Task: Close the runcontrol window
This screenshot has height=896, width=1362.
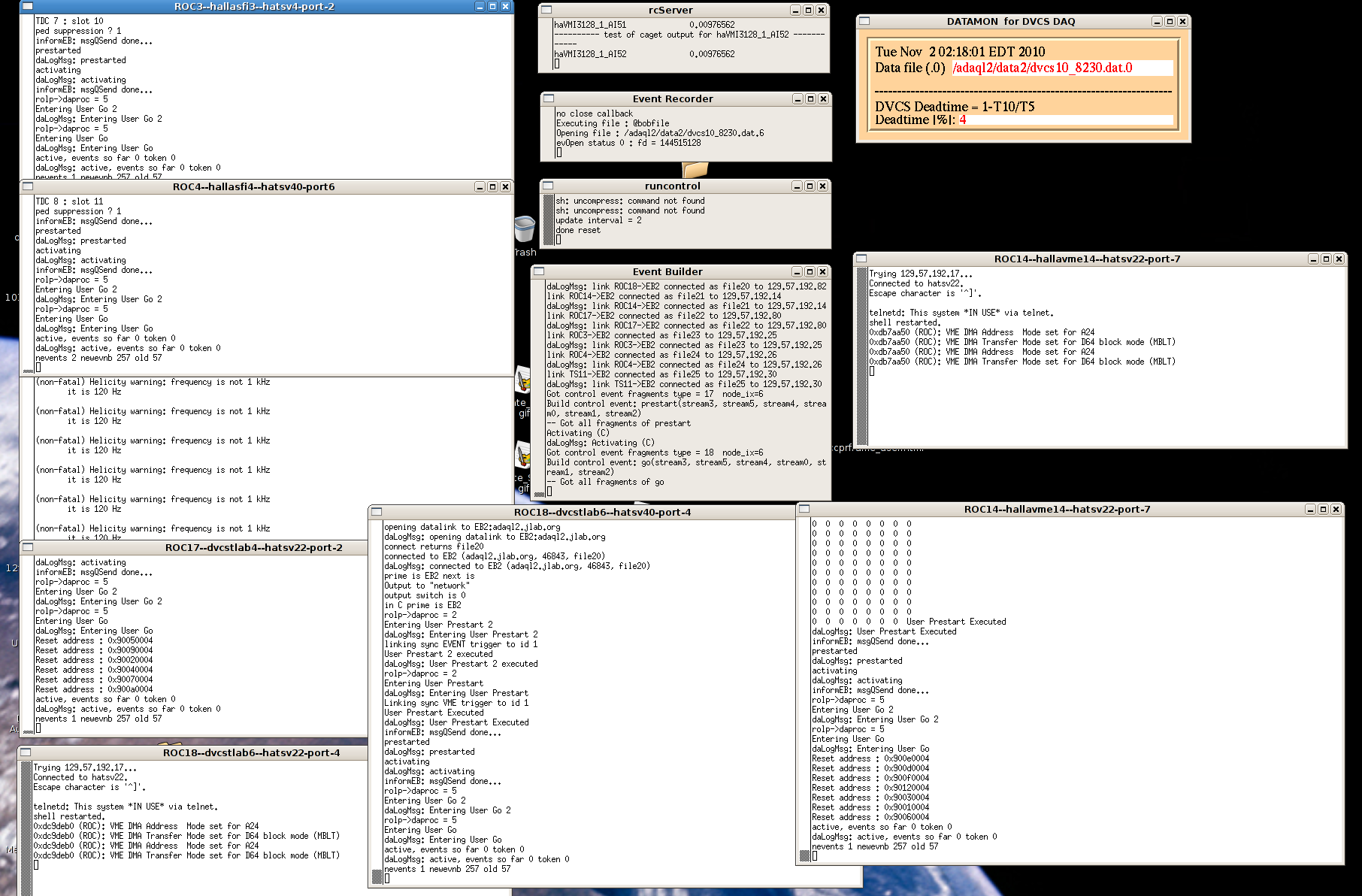Action: [x=822, y=186]
